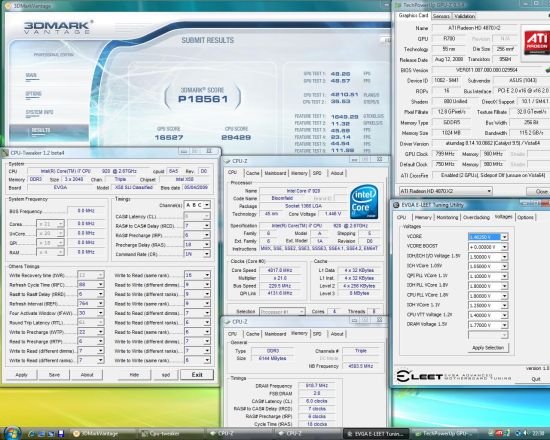Open Cache tab in CPU-Z memory timings window
Viewport: 550px width, 440px height.
tap(252, 334)
